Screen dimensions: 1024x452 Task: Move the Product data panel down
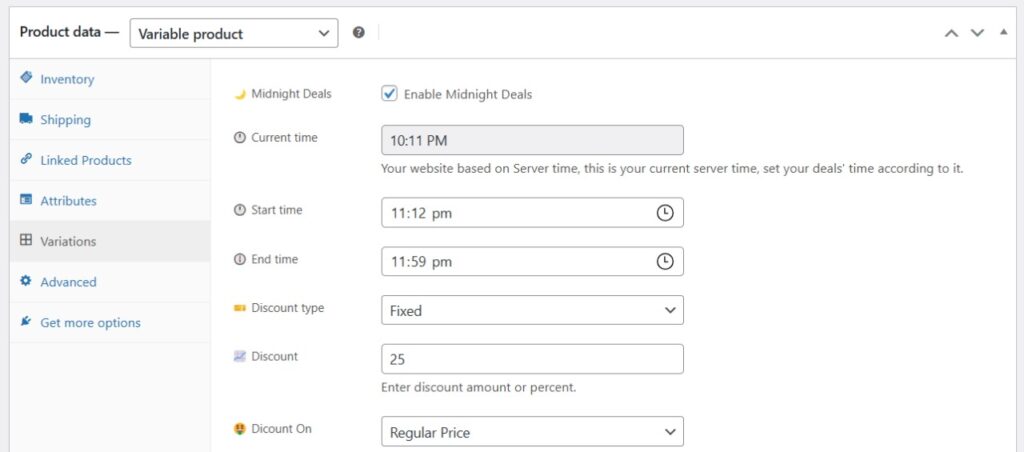click(978, 33)
